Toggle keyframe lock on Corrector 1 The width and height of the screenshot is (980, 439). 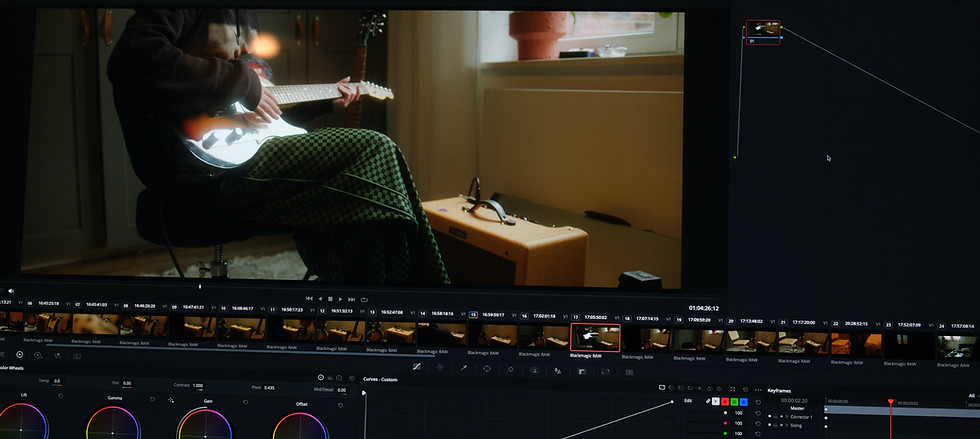(x=775, y=416)
